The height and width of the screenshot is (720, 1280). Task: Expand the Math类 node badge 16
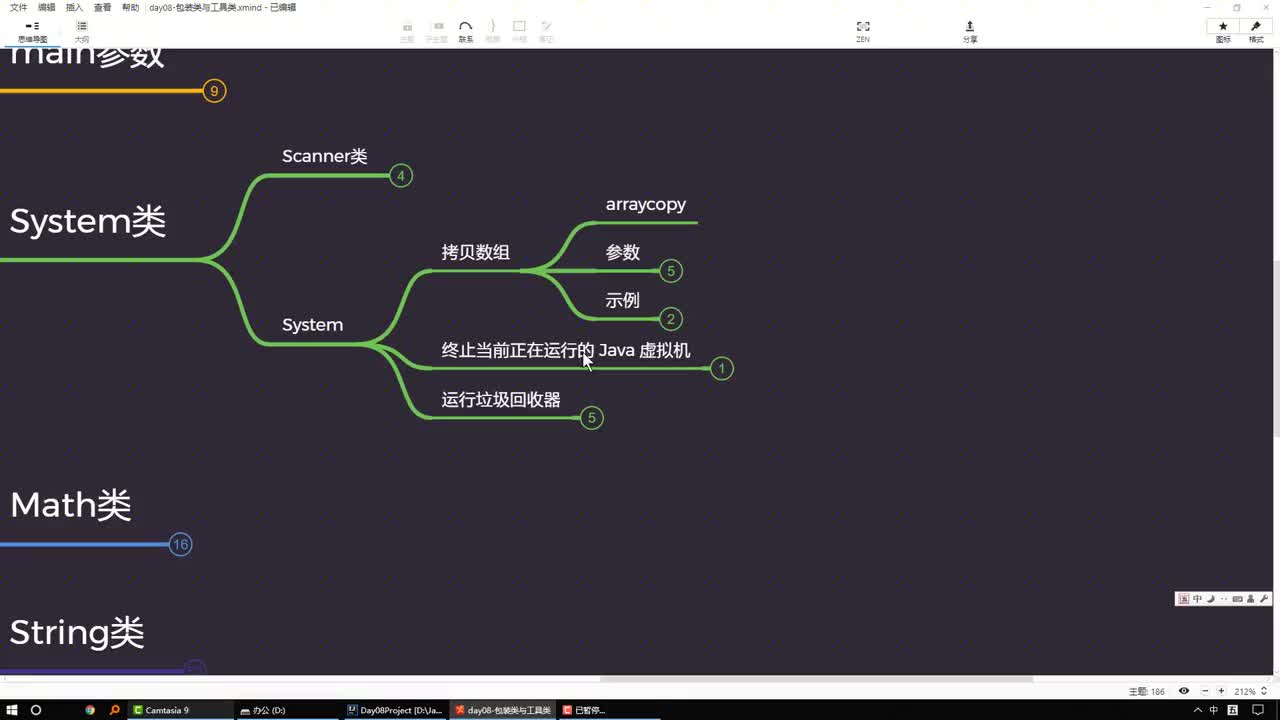[180, 544]
